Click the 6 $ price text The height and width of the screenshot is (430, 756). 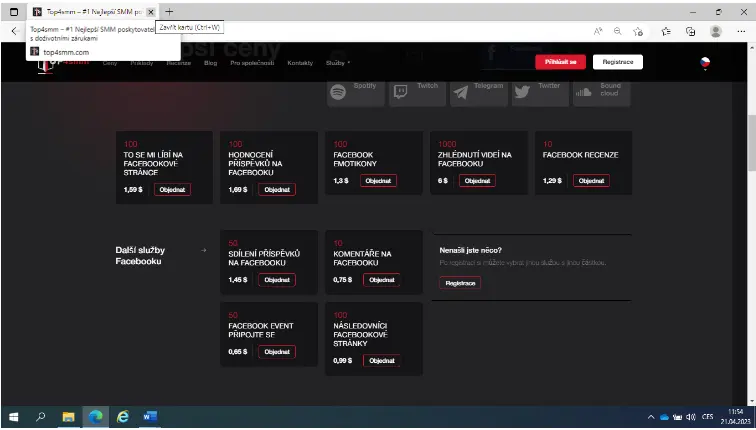click(x=443, y=181)
